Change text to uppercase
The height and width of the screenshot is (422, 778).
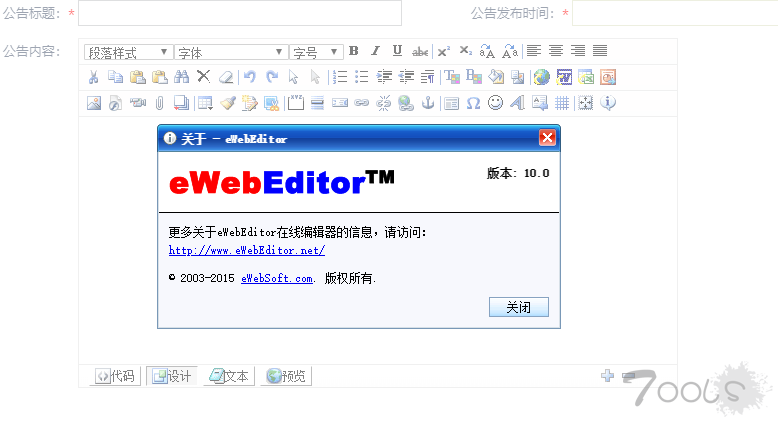pyautogui.click(x=487, y=51)
